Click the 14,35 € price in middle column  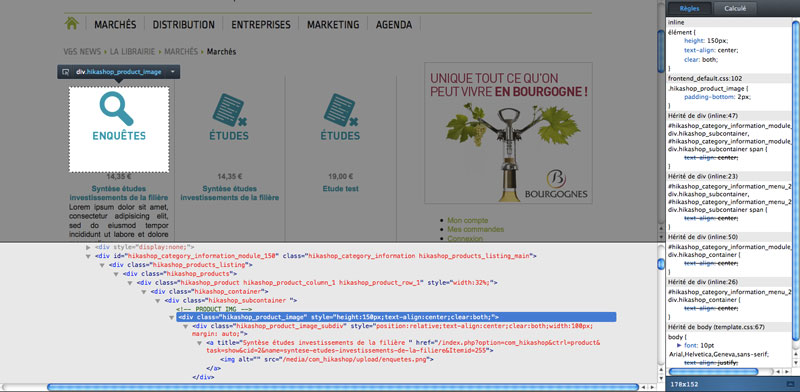tap(230, 177)
